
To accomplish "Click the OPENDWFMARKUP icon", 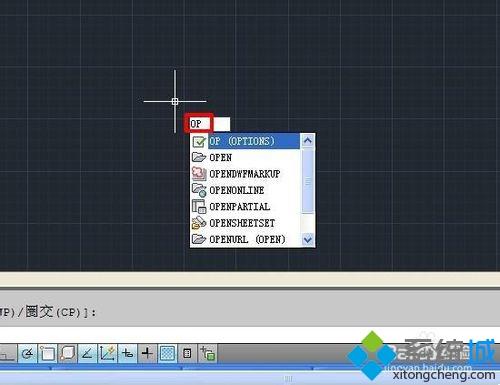I will (199, 174).
